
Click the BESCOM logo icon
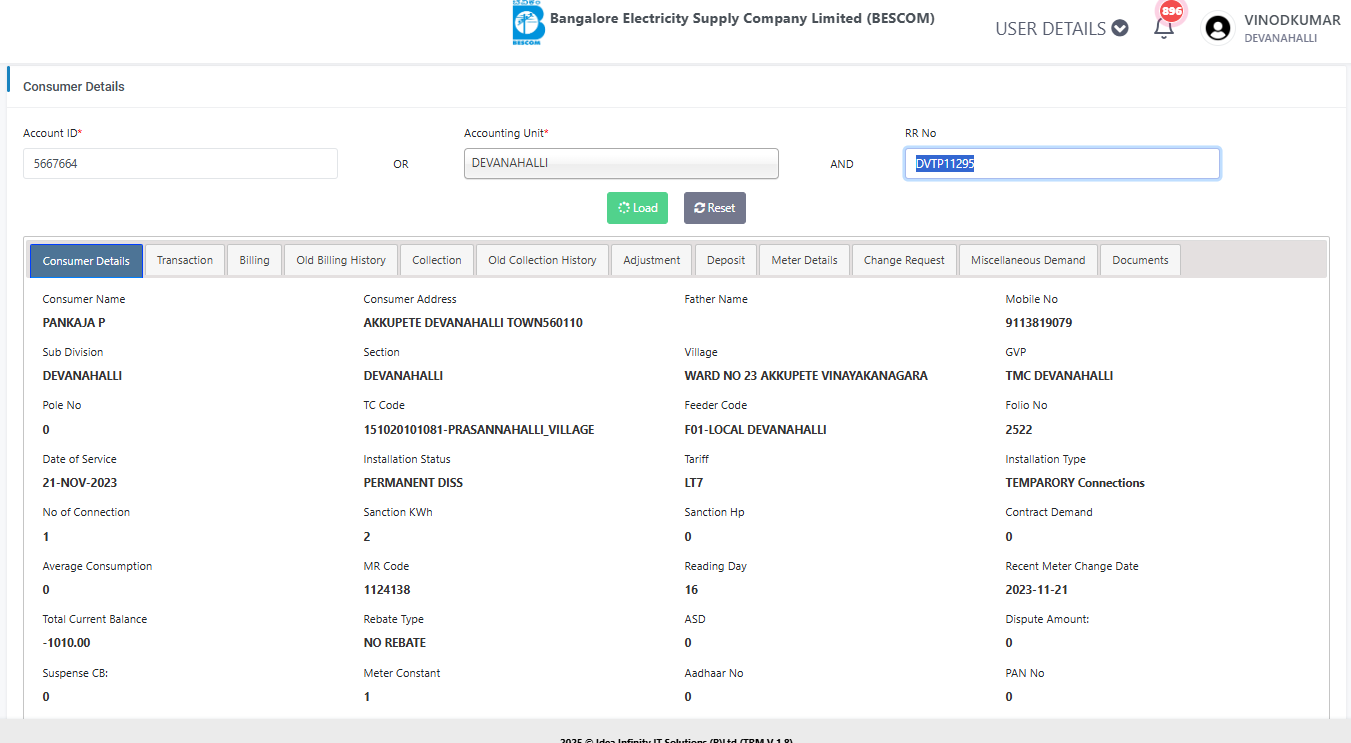528,24
